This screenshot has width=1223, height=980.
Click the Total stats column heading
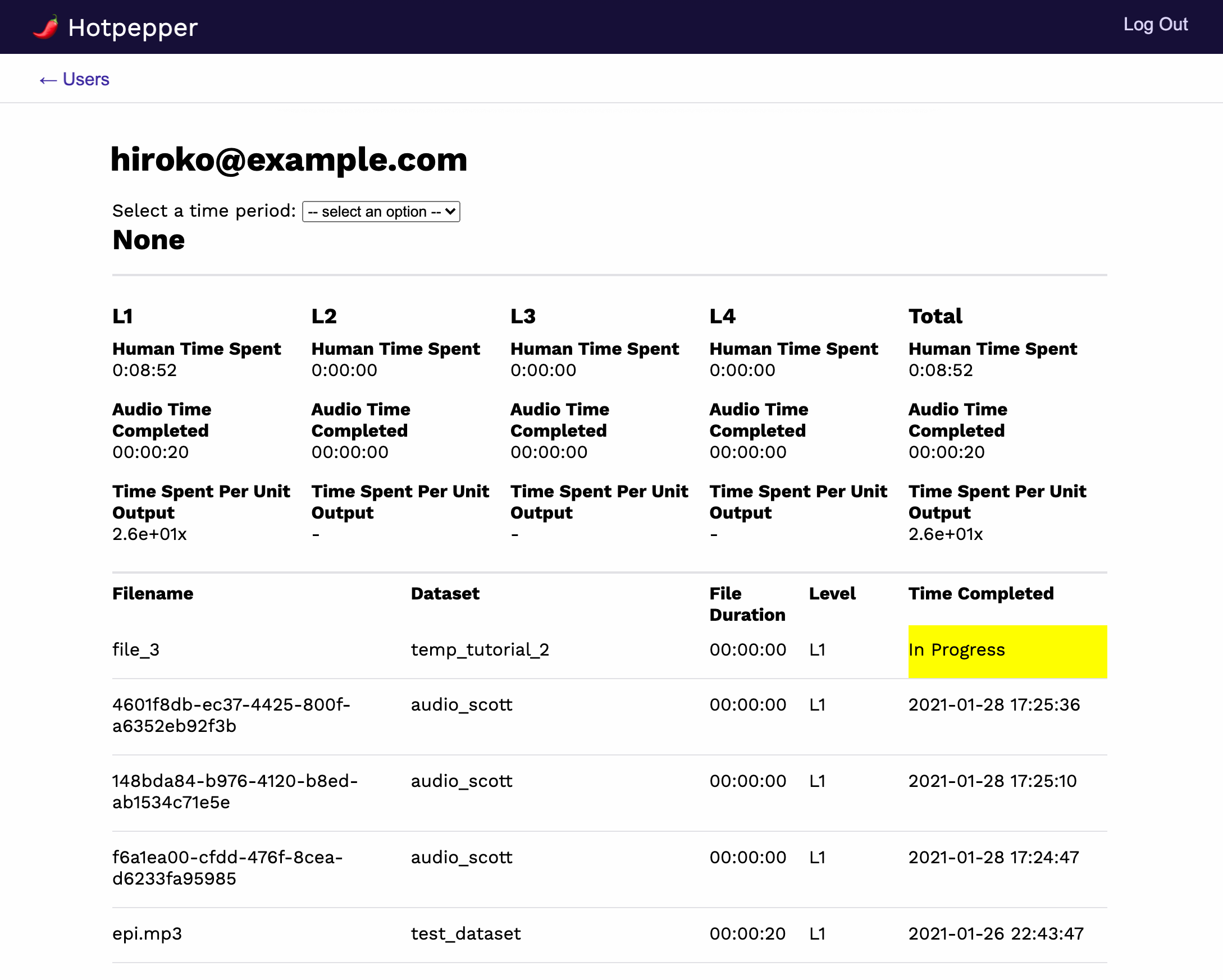pyautogui.click(x=935, y=316)
